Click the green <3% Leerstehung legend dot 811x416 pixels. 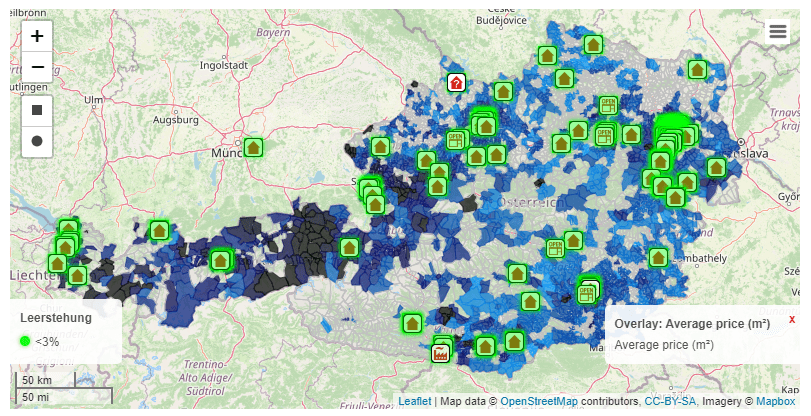point(25,341)
